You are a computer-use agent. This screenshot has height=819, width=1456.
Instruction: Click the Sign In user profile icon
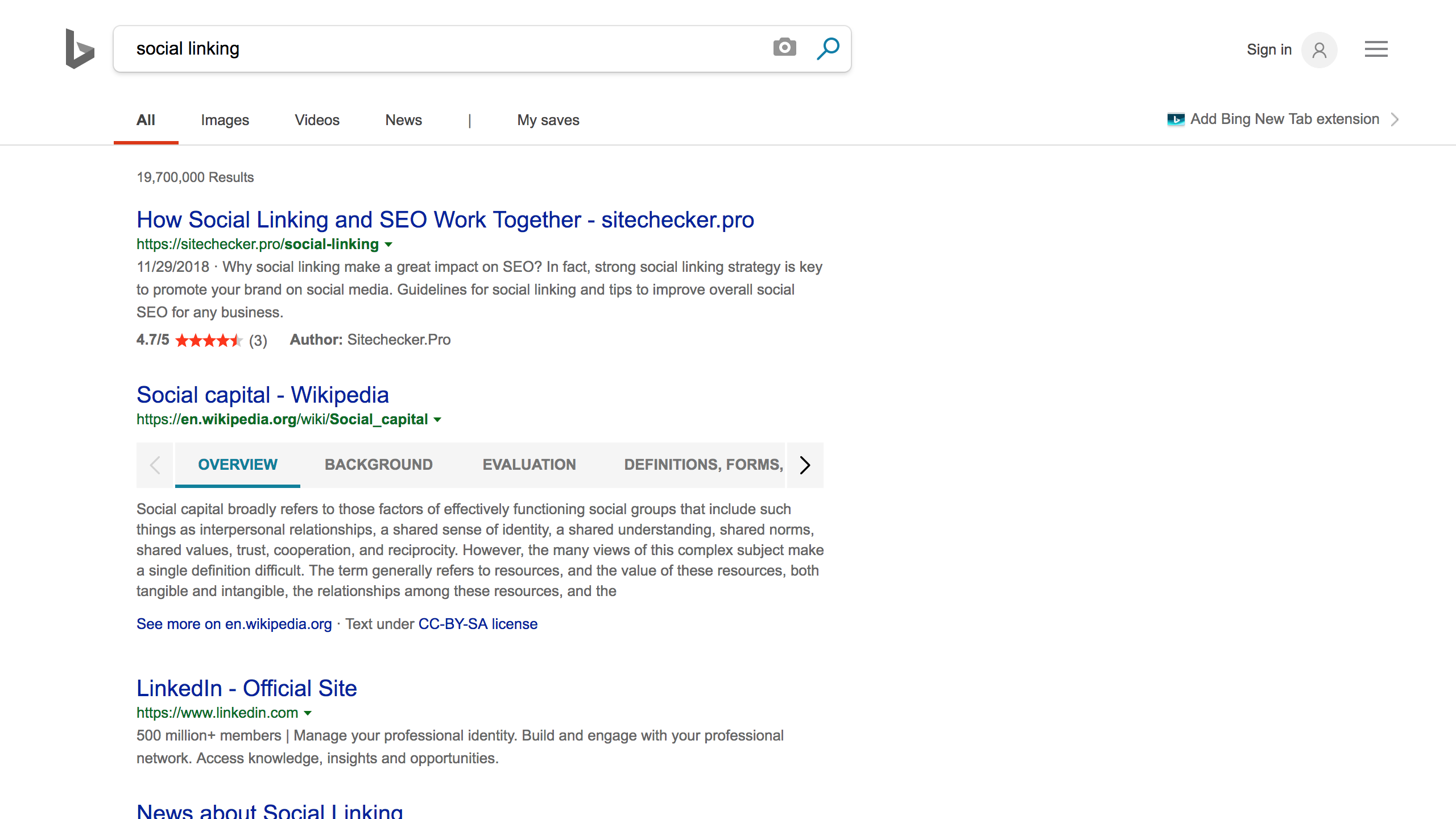1319,49
